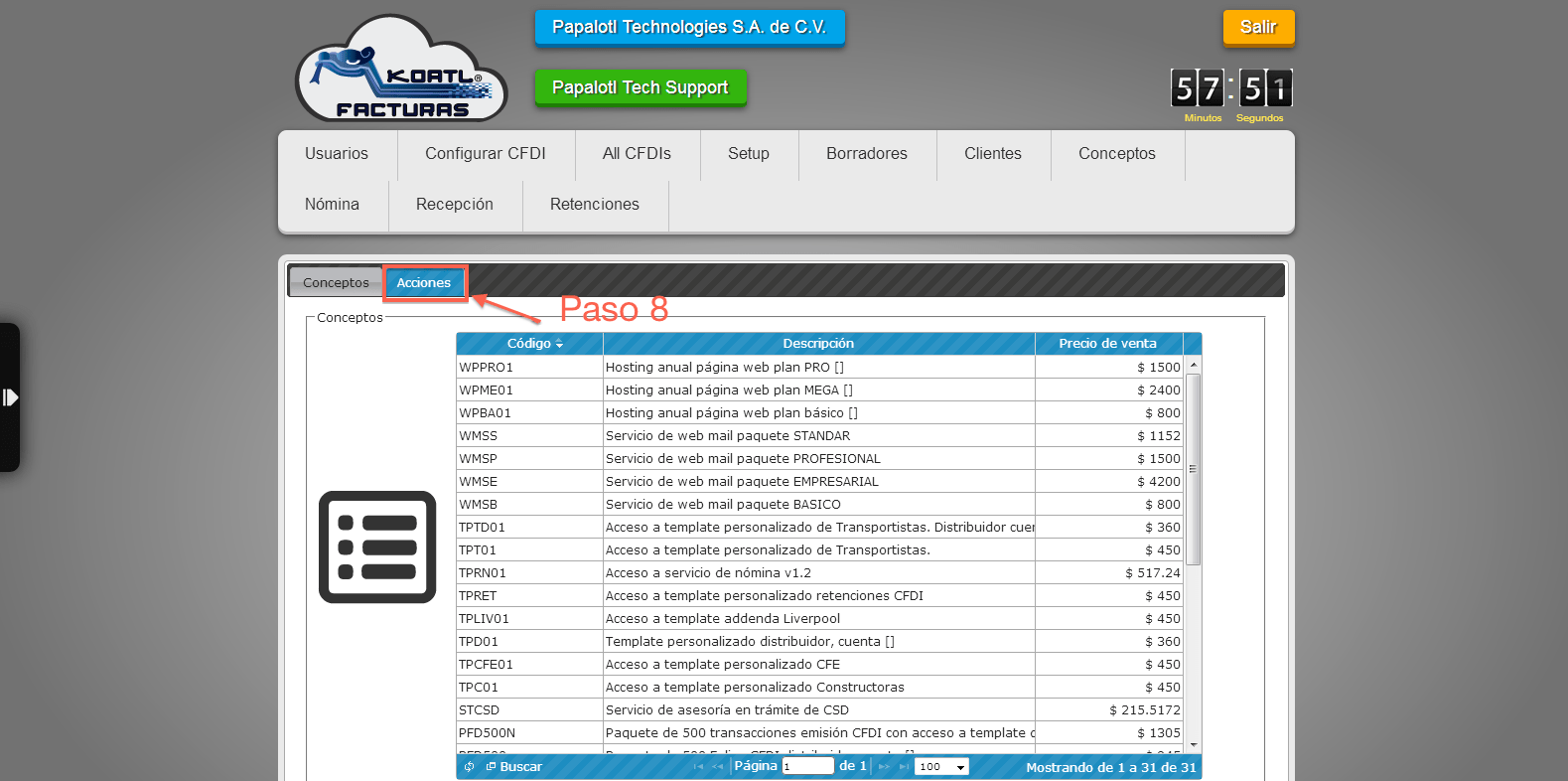The image size is (1568, 781).
Task: Click description 'Servicio de asesoría en trámite de CSD'
Action: pos(727,709)
